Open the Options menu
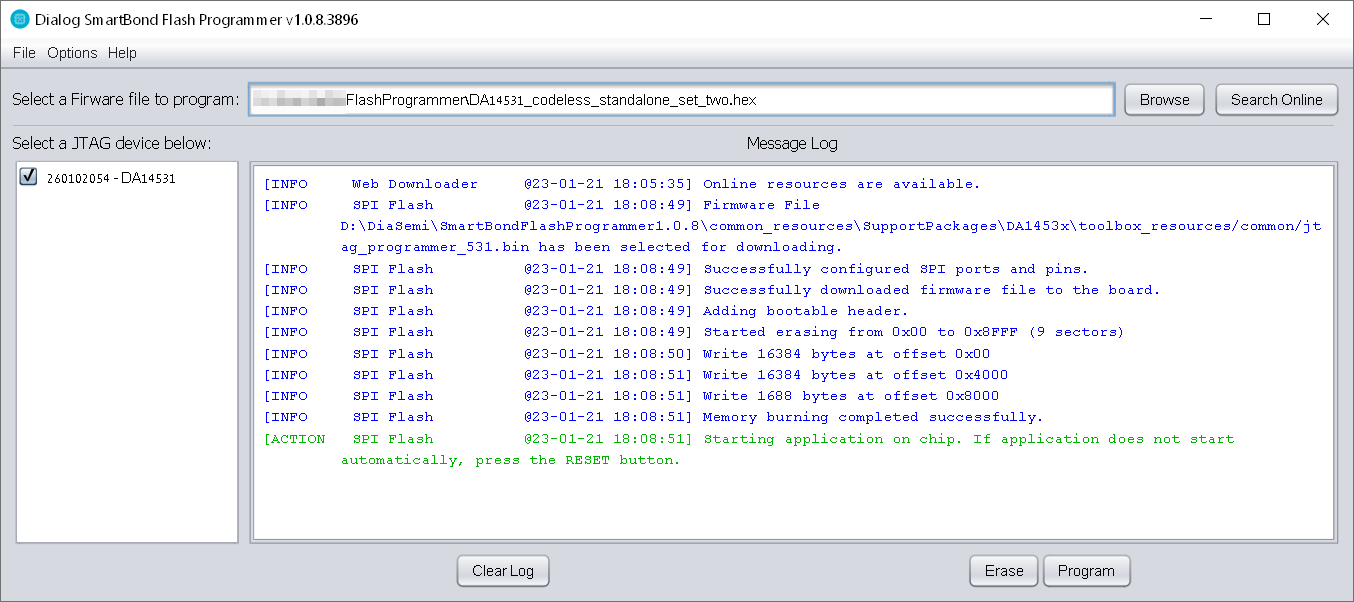The image size is (1354, 602). coord(72,53)
